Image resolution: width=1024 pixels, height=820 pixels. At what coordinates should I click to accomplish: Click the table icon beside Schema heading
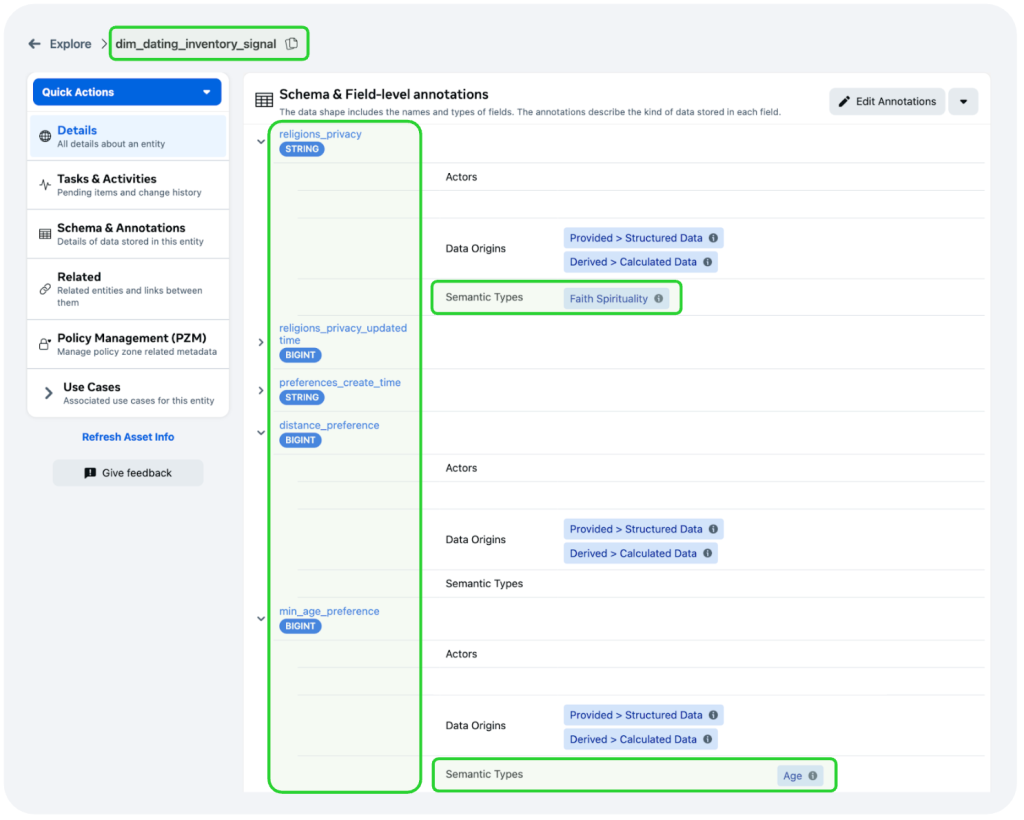pos(264,100)
